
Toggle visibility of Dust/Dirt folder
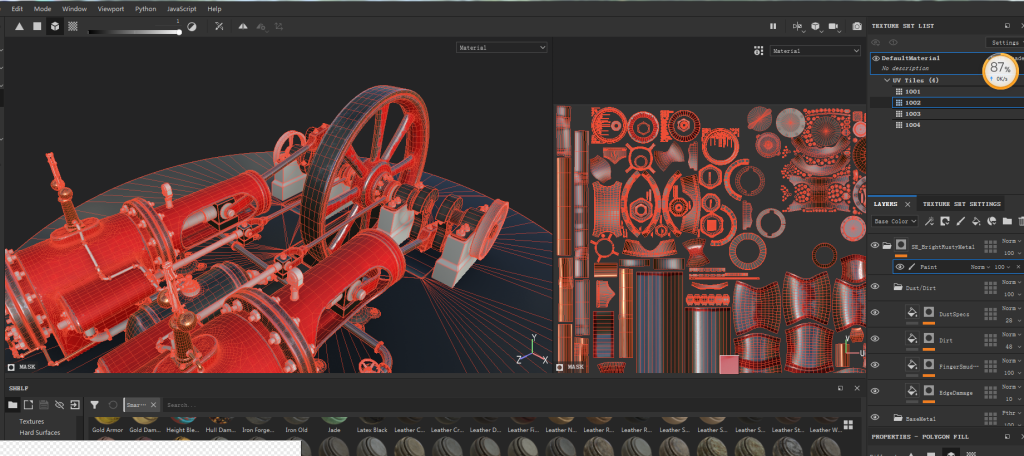(x=875, y=287)
